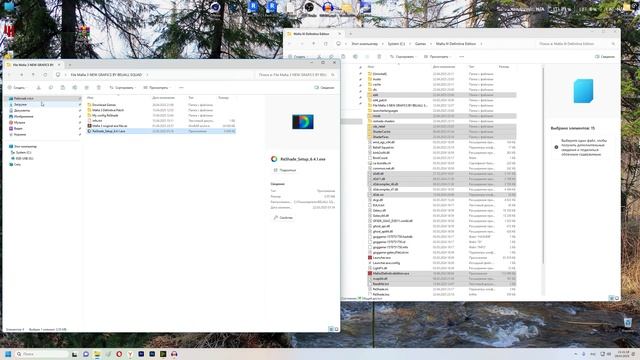Open a new tab in front Explorer window

pyautogui.click(x=70, y=65)
